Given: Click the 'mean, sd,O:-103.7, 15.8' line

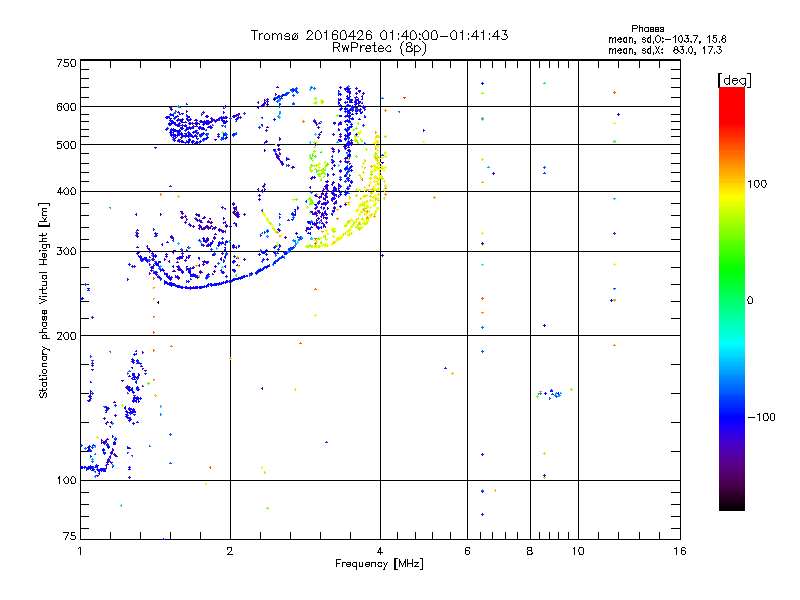Looking at the screenshot, I should pyautogui.click(x=667, y=39).
